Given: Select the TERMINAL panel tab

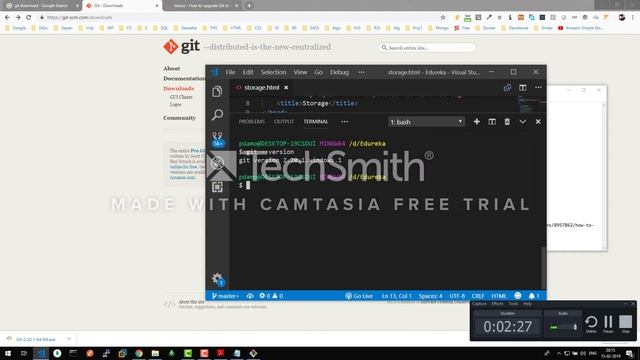Looking at the screenshot, I should click(x=316, y=122).
